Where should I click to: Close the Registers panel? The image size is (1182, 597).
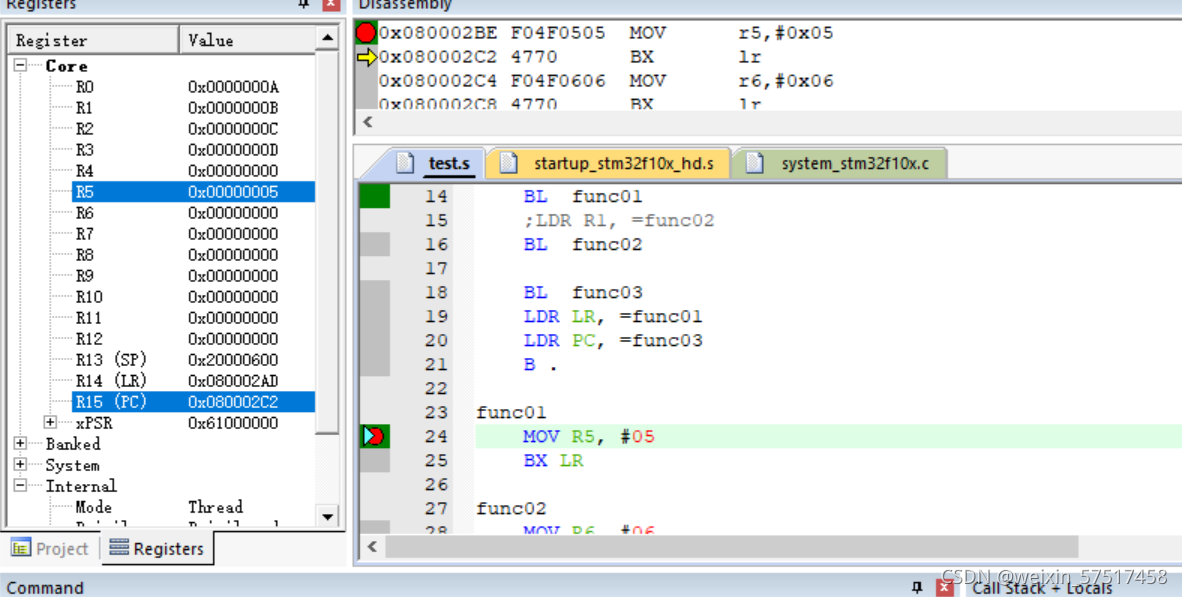(331, 4)
